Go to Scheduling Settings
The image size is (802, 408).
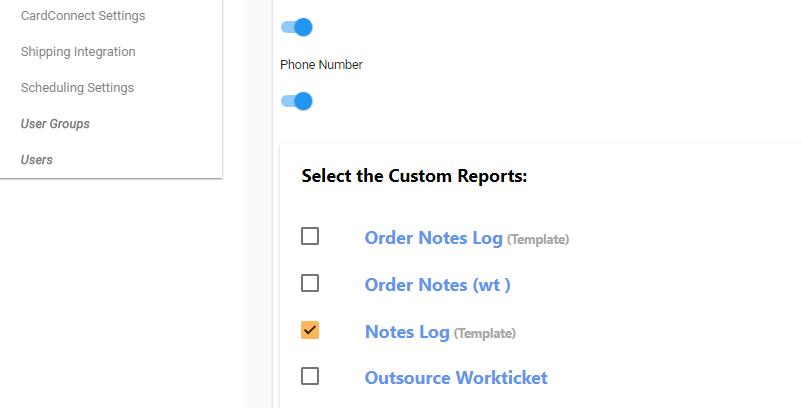pyautogui.click(x=77, y=87)
